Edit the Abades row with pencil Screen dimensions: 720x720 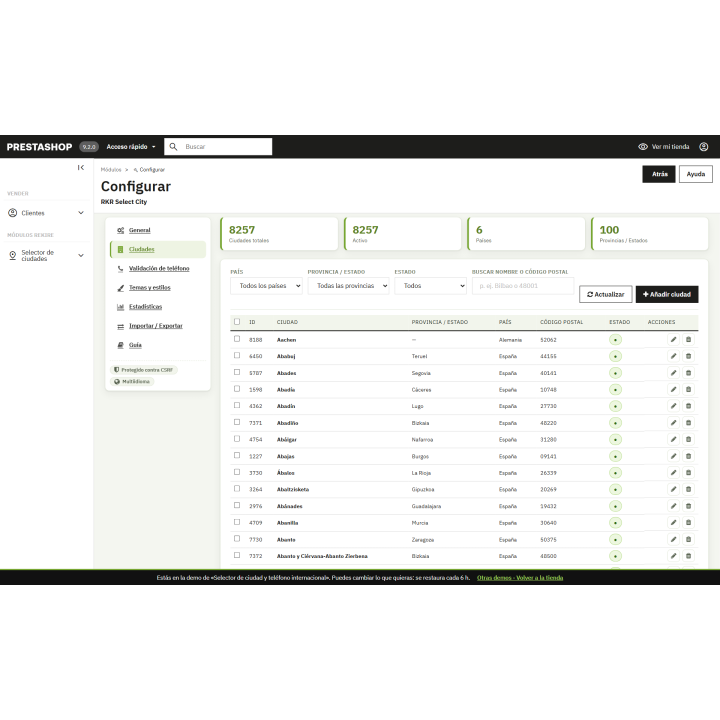673,373
